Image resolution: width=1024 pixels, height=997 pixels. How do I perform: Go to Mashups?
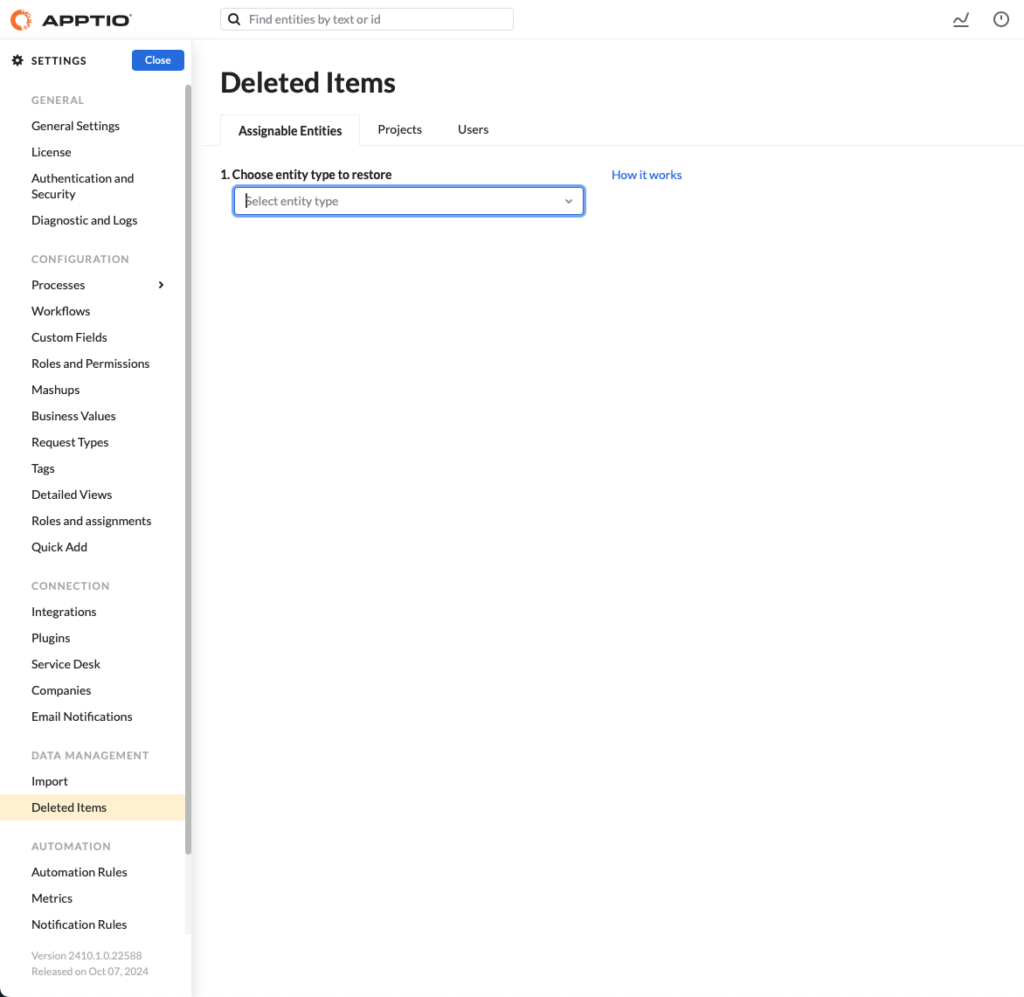point(56,390)
